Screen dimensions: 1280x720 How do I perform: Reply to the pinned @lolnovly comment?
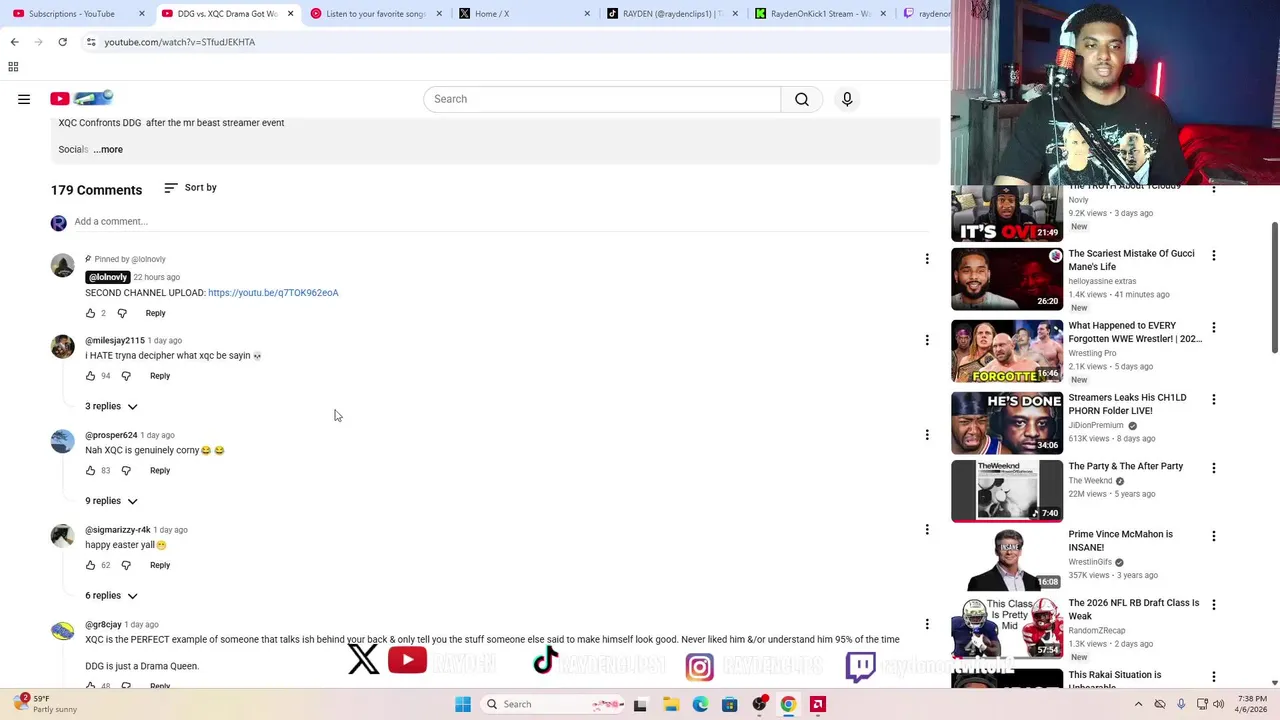tap(155, 313)
